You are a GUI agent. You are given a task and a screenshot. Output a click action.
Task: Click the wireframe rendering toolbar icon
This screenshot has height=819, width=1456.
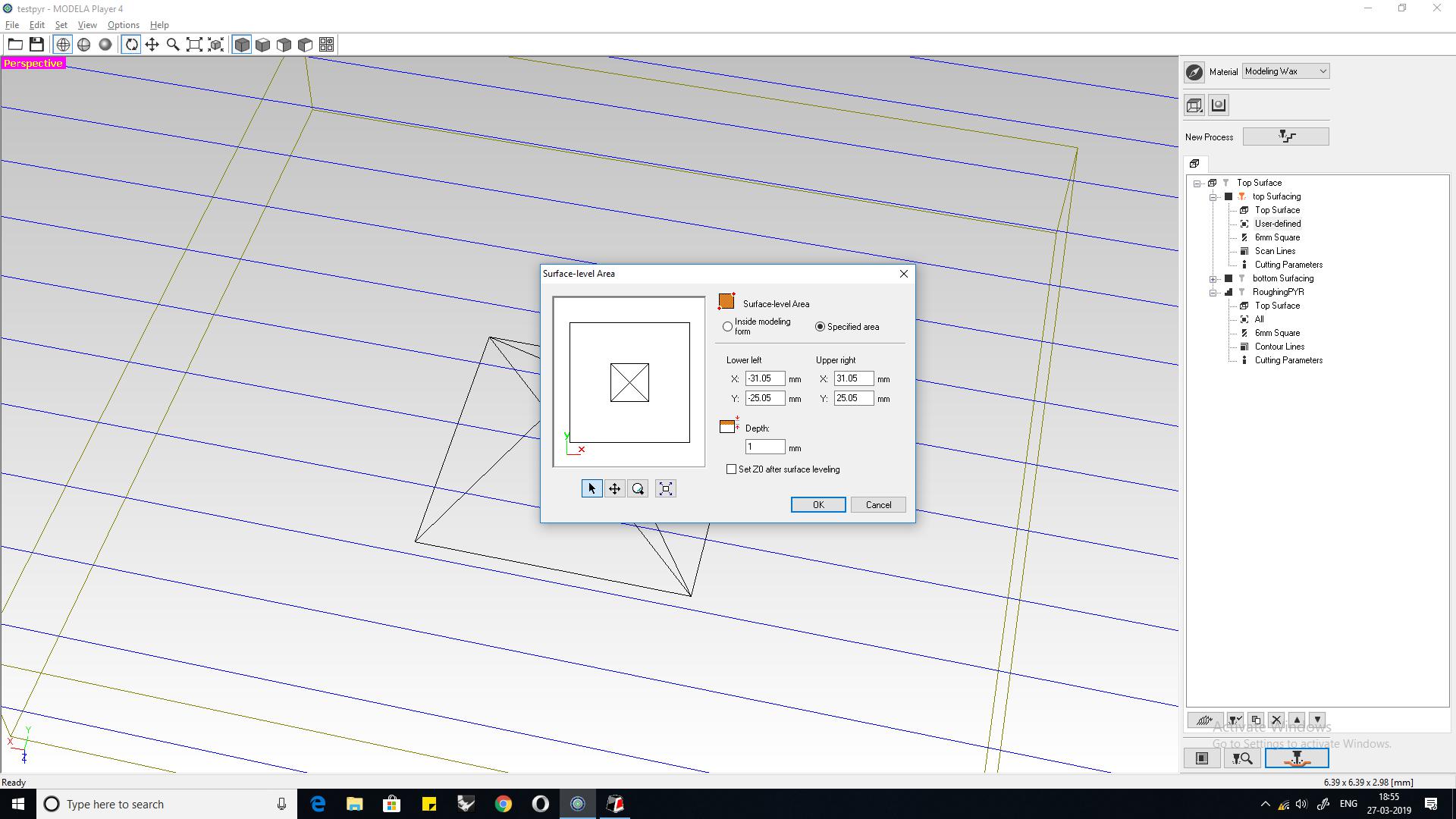63,45
